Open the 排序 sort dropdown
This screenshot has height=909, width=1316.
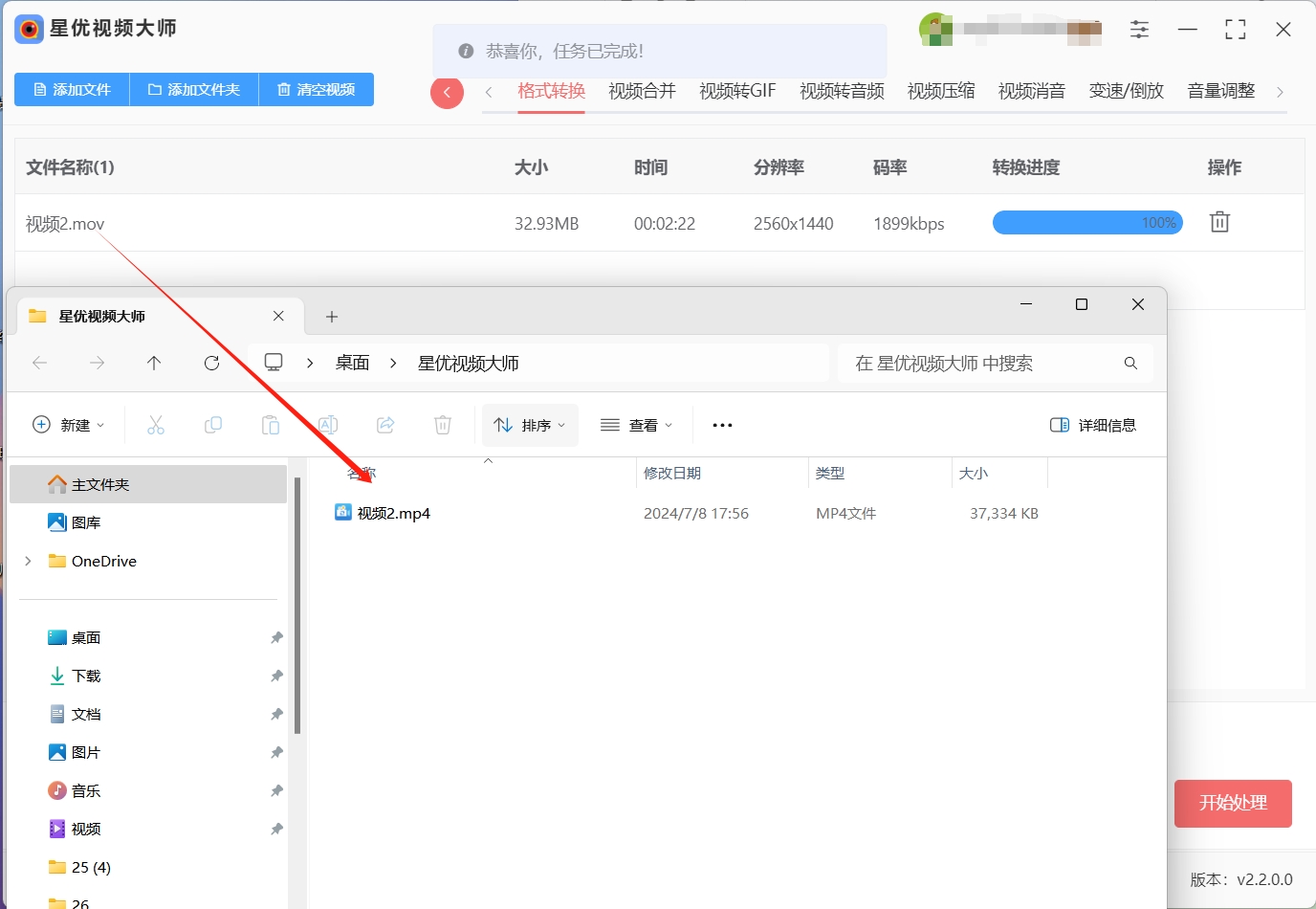[530, 425]
